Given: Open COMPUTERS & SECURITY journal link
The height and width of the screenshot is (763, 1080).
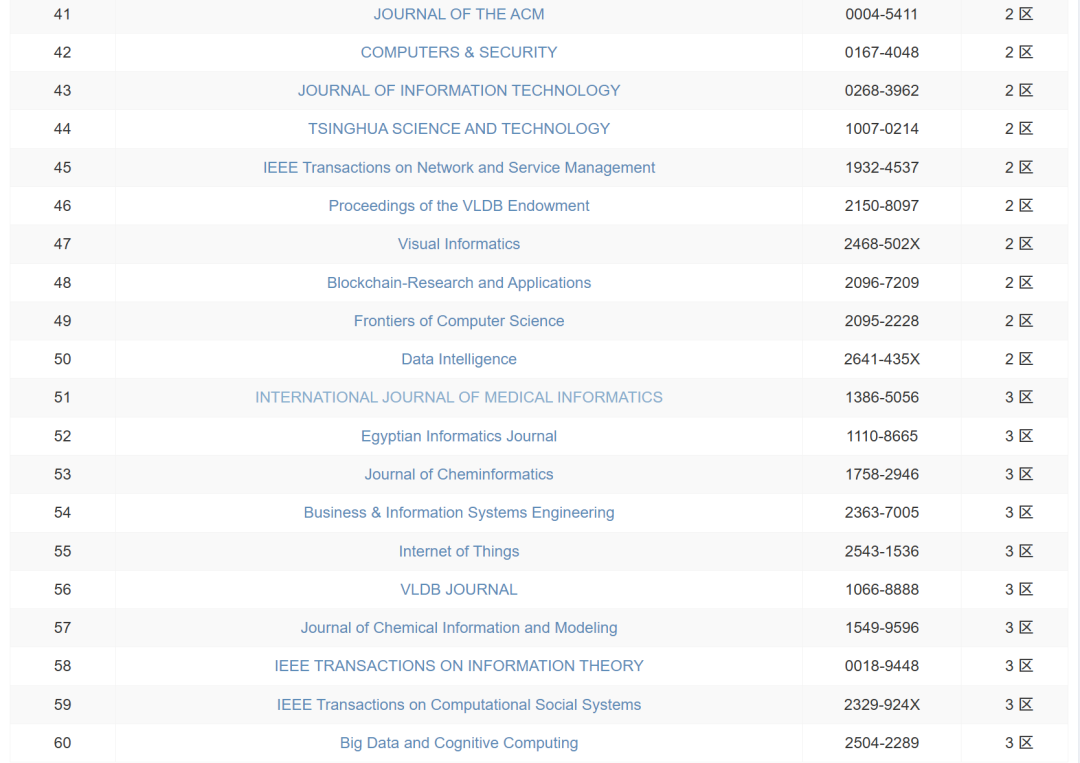Looking at the screenshot, I should [x=459, y=52].
